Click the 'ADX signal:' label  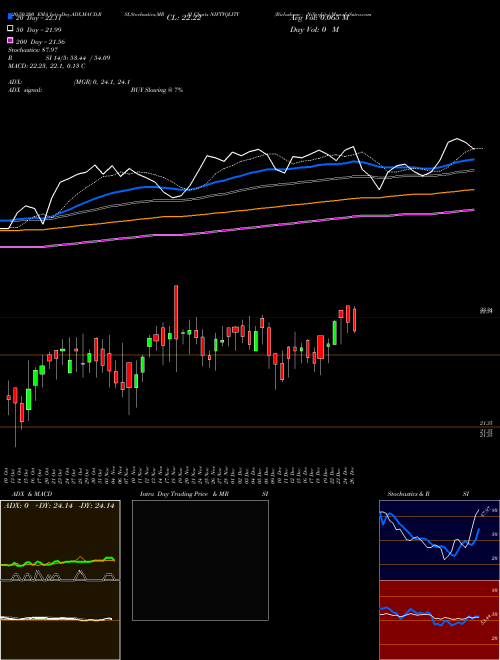point(25,90)
